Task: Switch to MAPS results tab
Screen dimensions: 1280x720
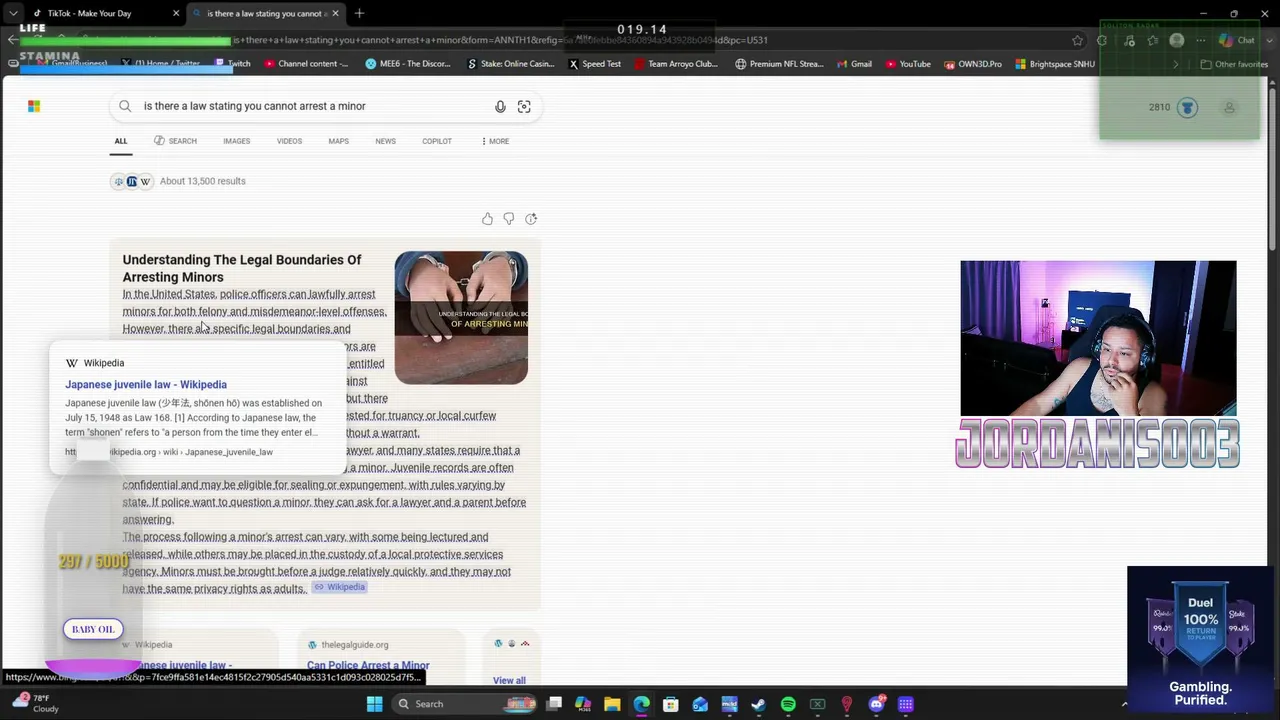Action: coord(339,141)
